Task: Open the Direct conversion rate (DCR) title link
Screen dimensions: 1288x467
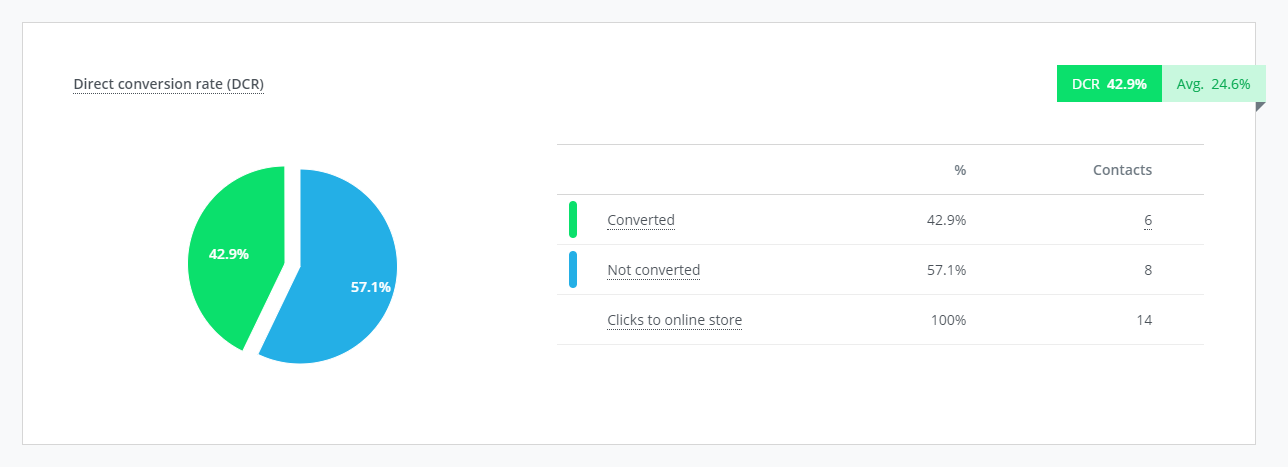Action: click(x=169, y=84)
